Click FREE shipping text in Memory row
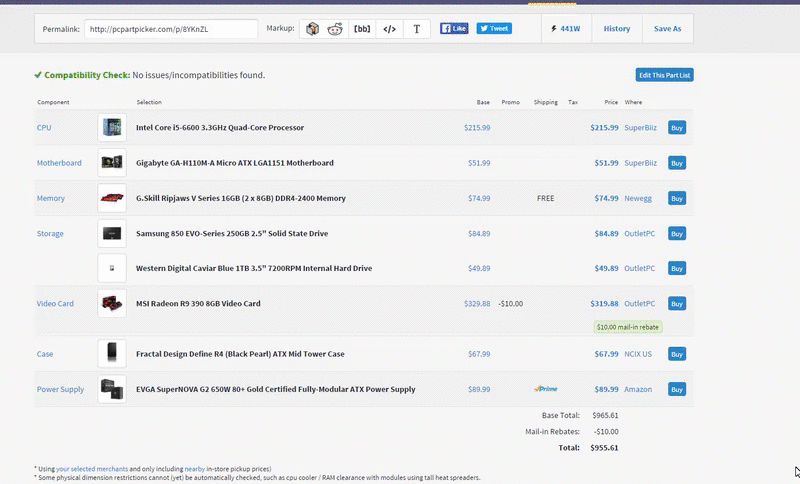This screenshot has height=484, width=800. (545, 198)
